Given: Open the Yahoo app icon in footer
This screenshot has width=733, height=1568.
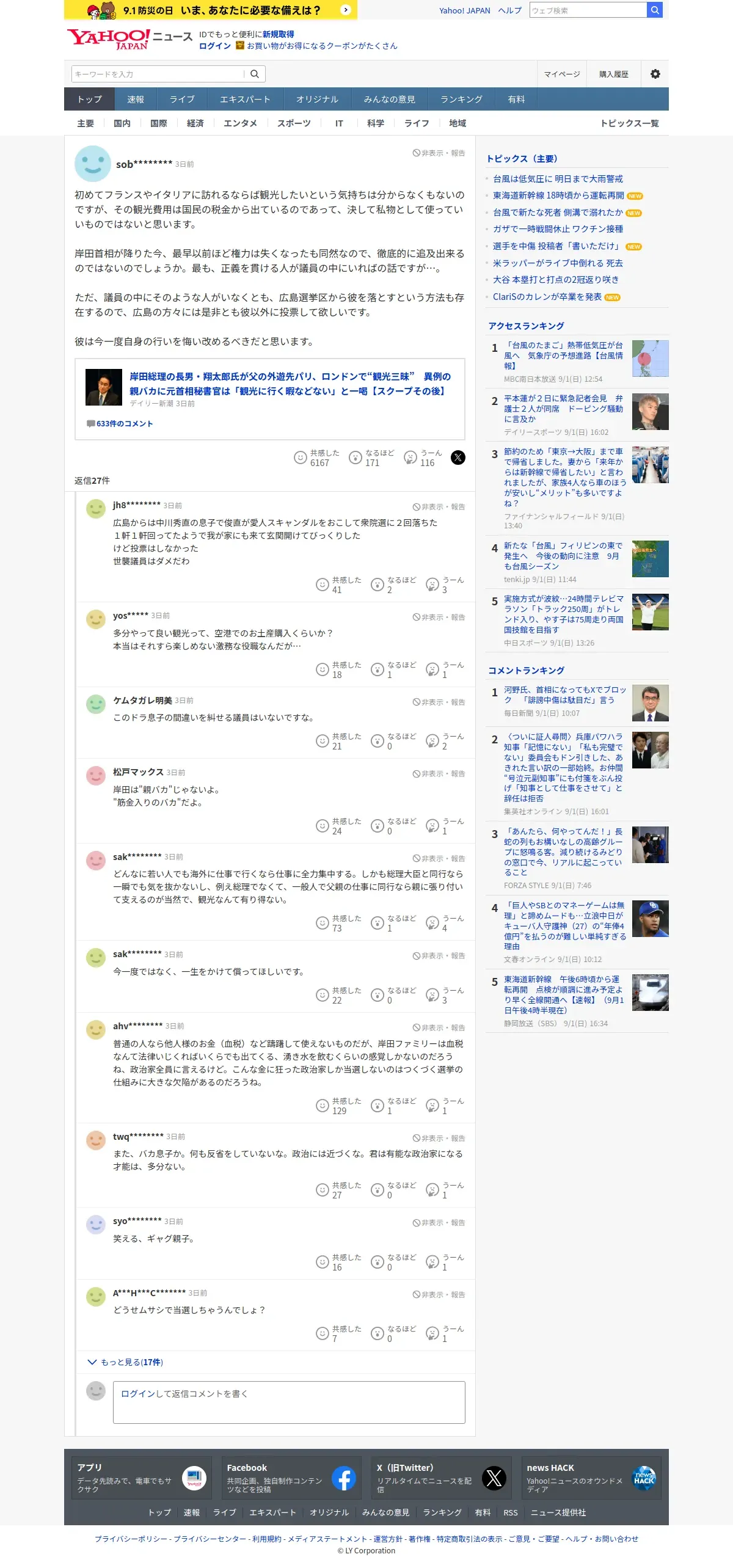Looking at the screenshot, I should tap(194, 1478).
